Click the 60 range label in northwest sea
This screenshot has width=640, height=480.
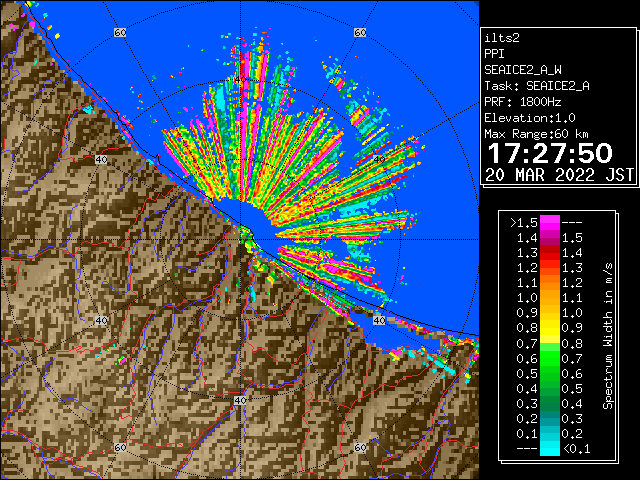120,32
